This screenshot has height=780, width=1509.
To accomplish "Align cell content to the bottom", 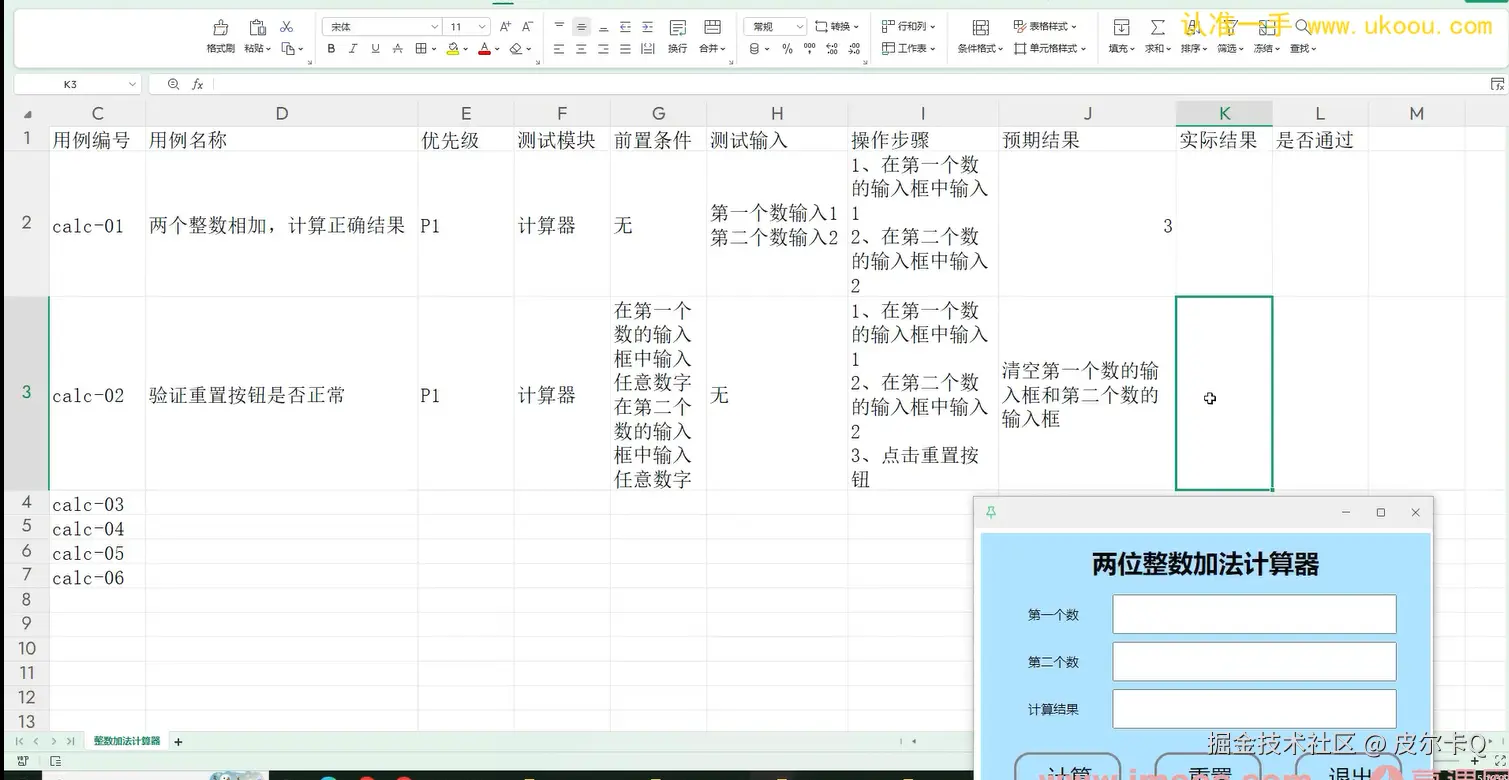I will (x=603, y=27).
